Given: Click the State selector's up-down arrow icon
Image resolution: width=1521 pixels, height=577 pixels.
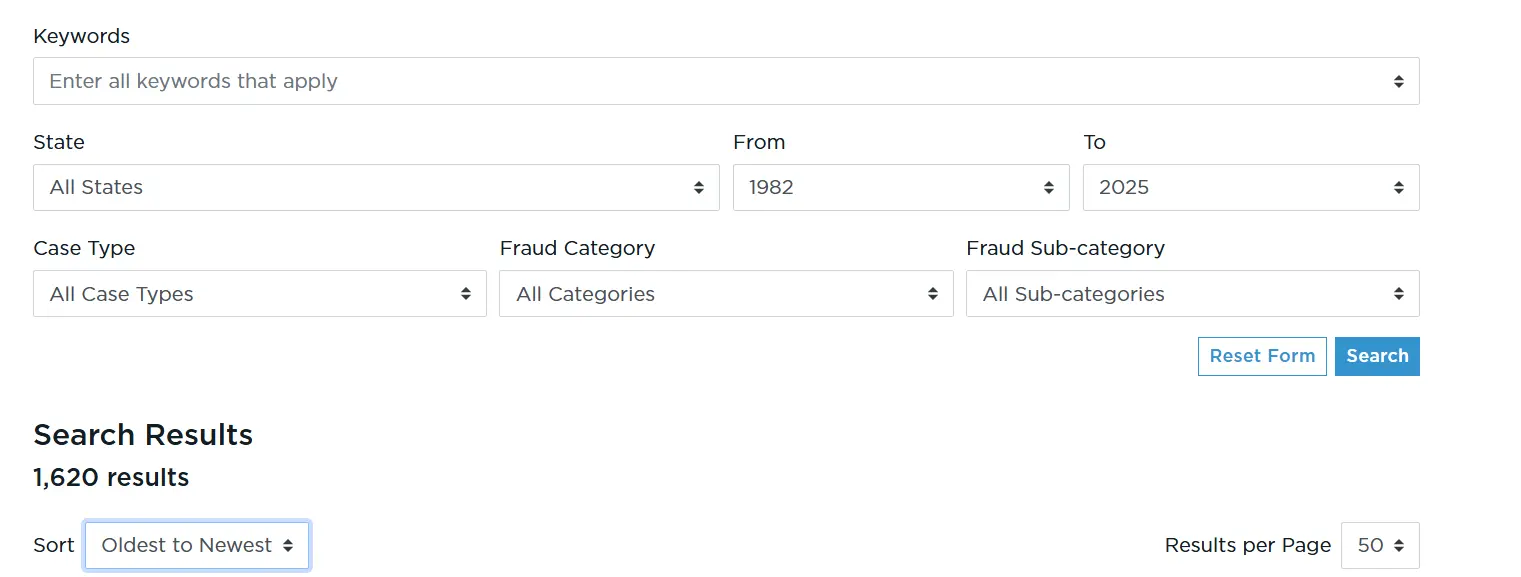Looking at the screenshot, I should click(699, 188).
